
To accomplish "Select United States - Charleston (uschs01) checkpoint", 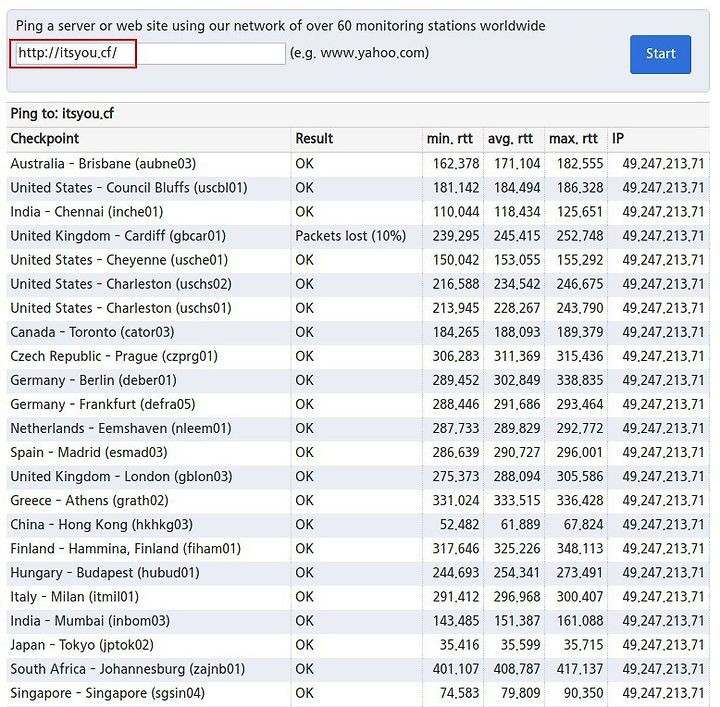I will pyautogui.click(x=121, y=308).
